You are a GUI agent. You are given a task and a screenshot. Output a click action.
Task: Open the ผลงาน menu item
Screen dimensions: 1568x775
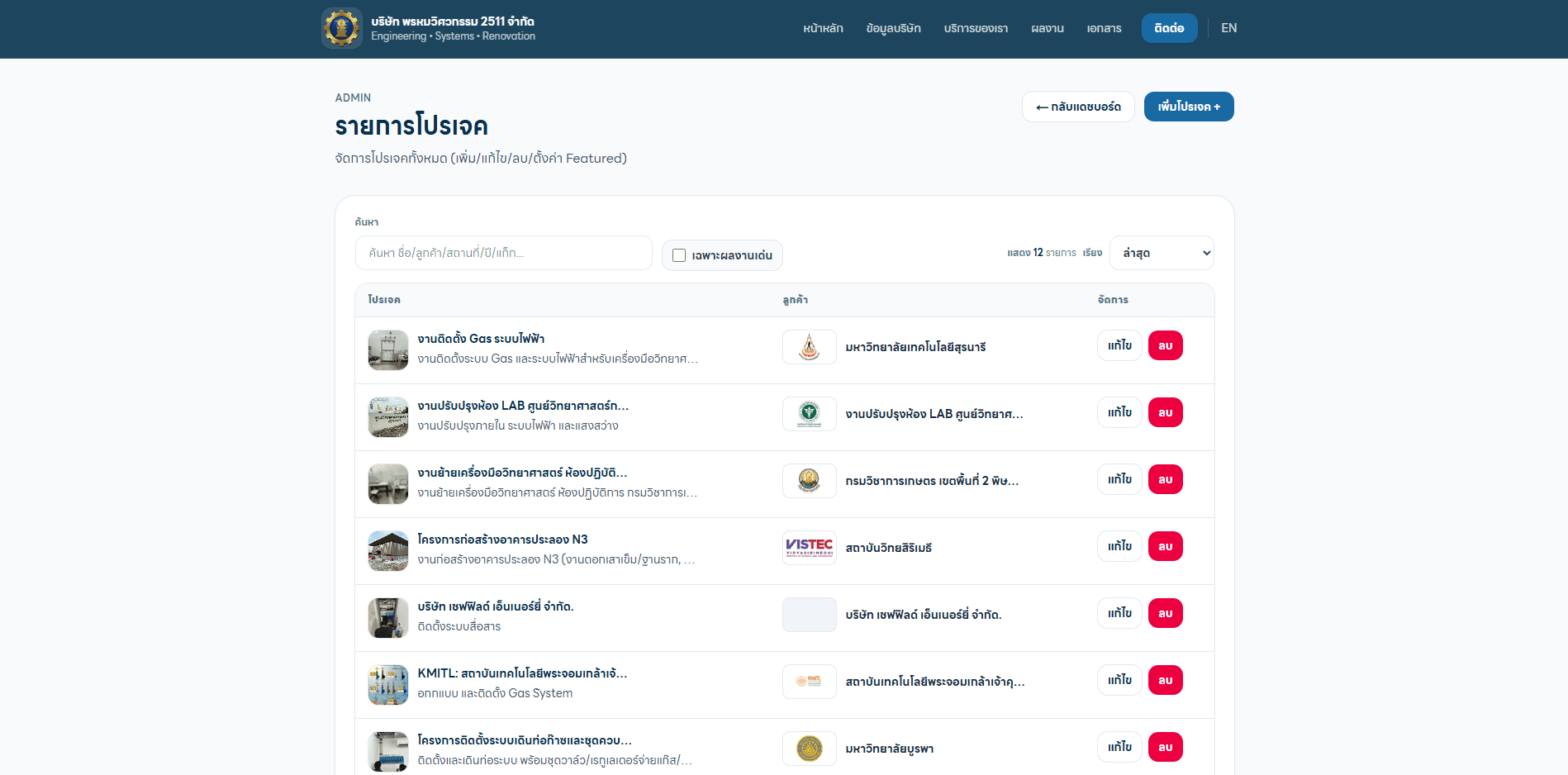point(1048,27)
